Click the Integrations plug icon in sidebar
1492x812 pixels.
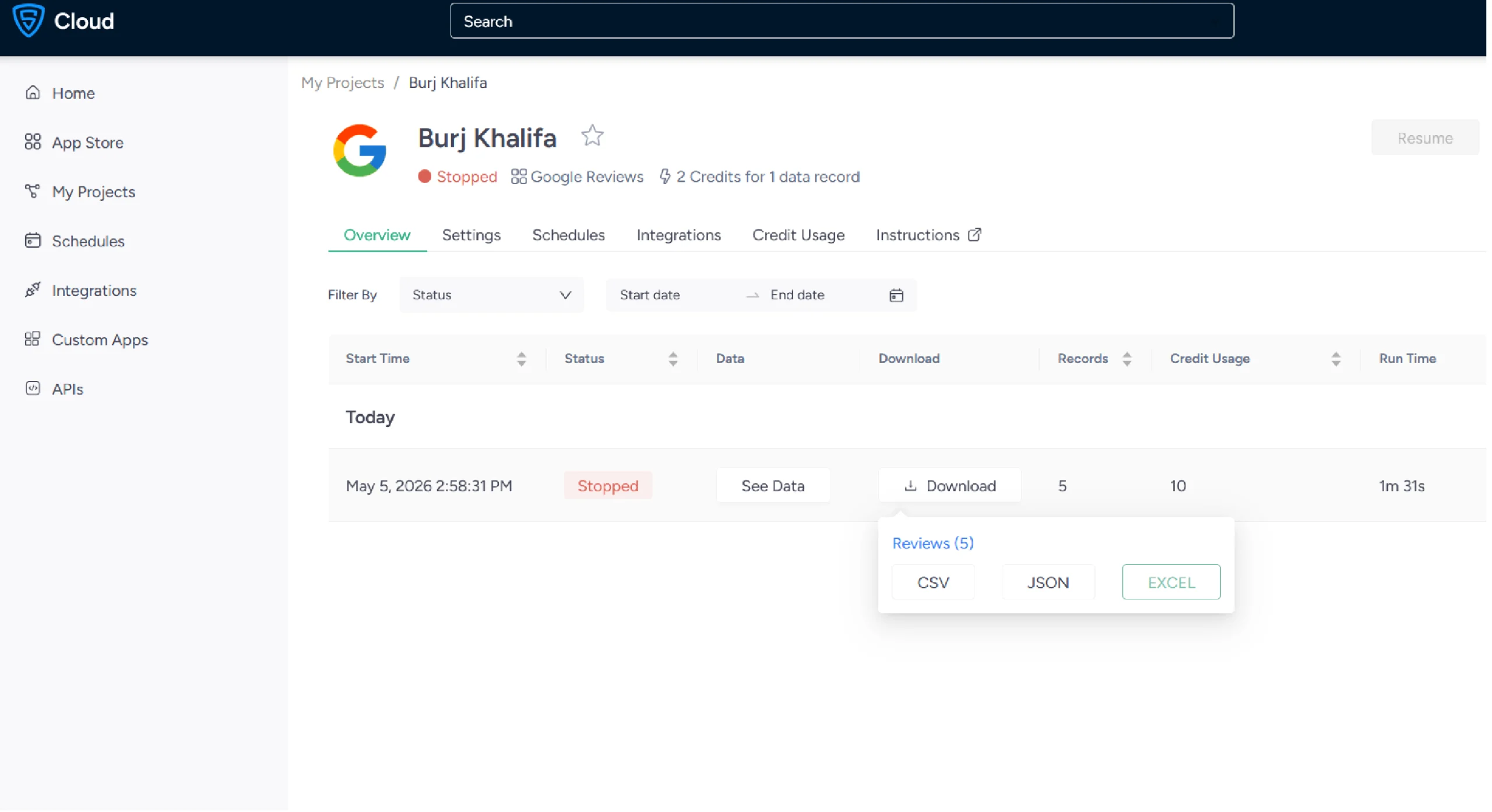pos(33,290)
